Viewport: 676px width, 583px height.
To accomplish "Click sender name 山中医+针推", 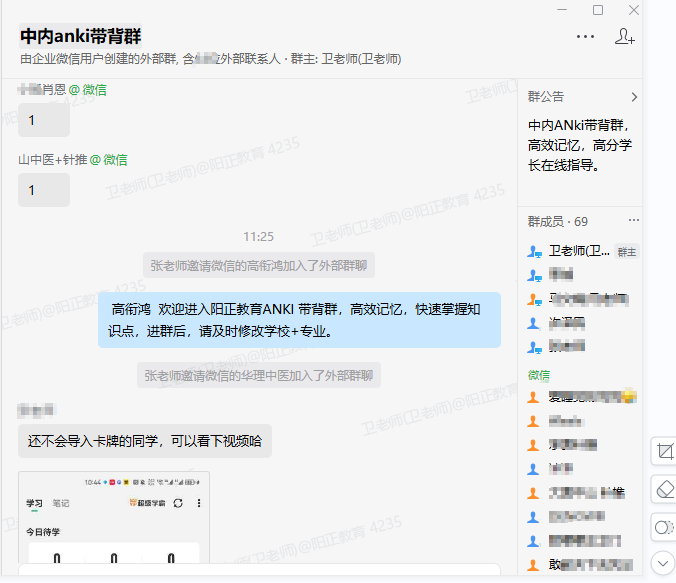I will [x=53, y=160].
